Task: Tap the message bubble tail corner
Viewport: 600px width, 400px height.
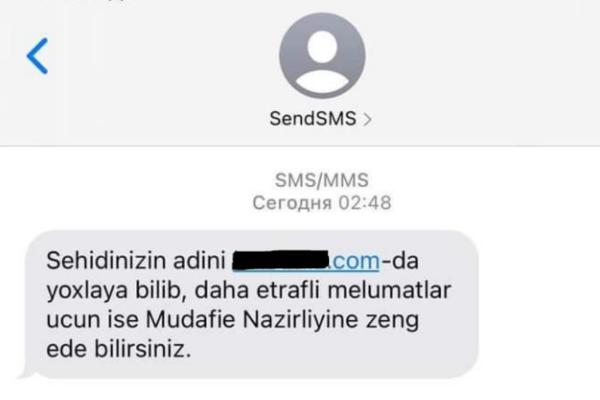Action: (25, 372)
